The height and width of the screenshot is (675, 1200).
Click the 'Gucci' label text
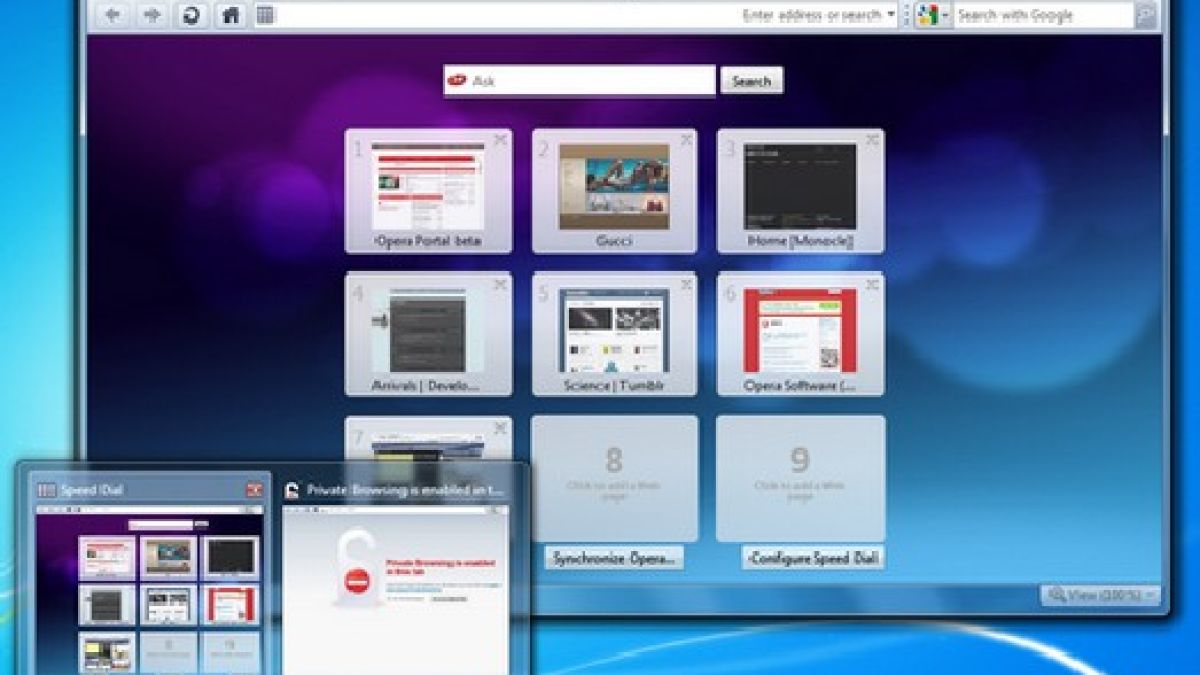[614, 241]
